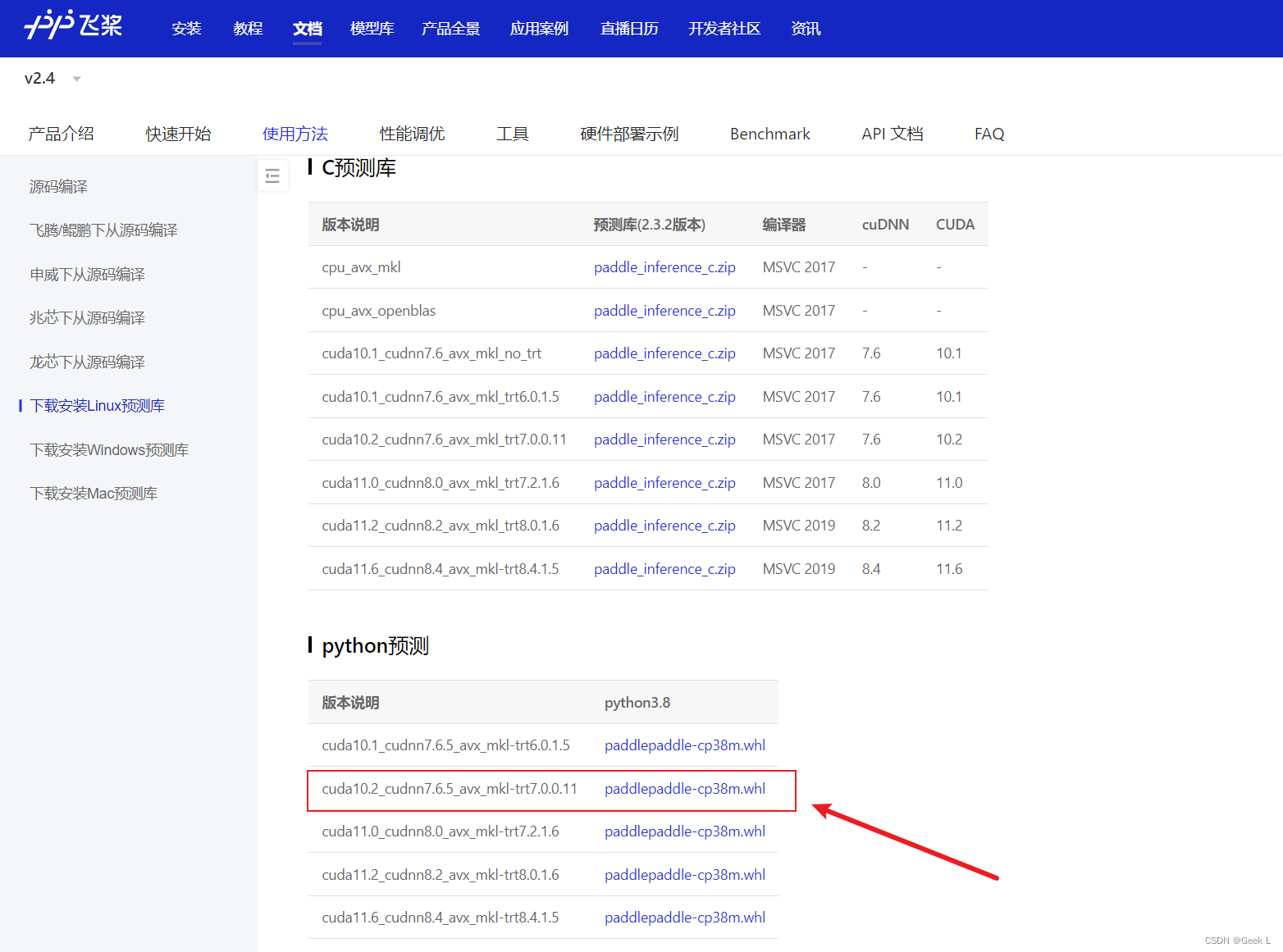The image size is (1283, 952).
Task: Open the 开发者社区 navigation item
Action: coord(724,29)
